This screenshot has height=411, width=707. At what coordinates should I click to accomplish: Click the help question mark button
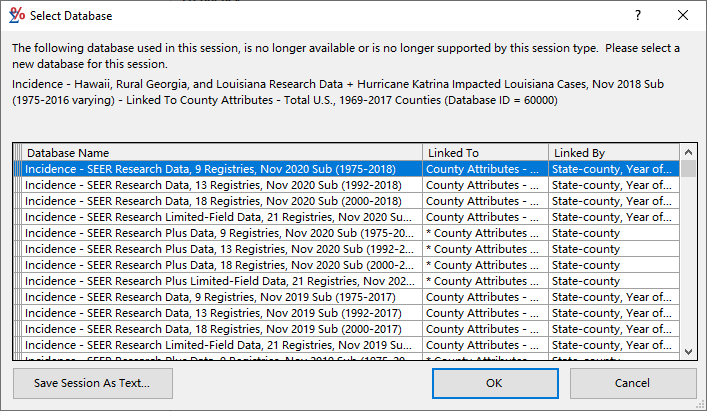(x=638, y=16)
